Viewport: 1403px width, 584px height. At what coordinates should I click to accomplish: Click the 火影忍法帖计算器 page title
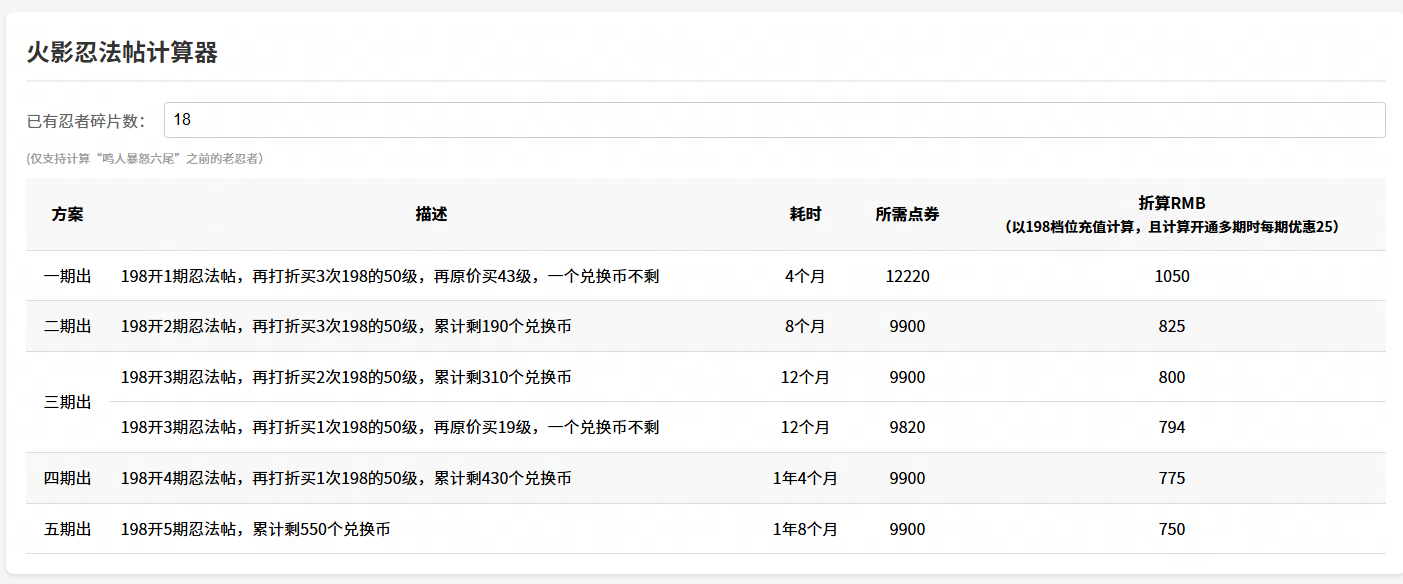[122, 53]
